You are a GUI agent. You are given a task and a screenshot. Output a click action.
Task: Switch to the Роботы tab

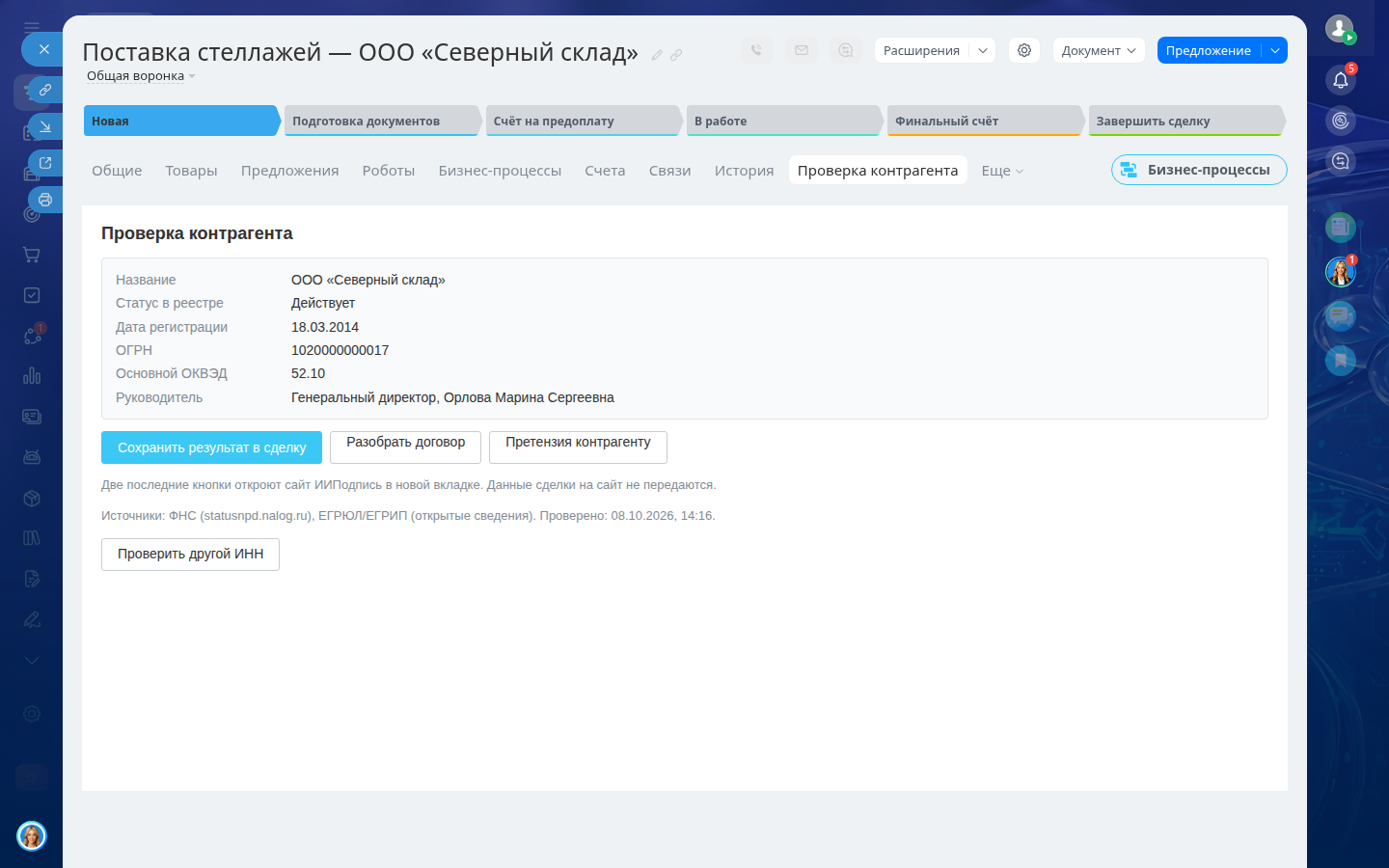tap(389, 171)
